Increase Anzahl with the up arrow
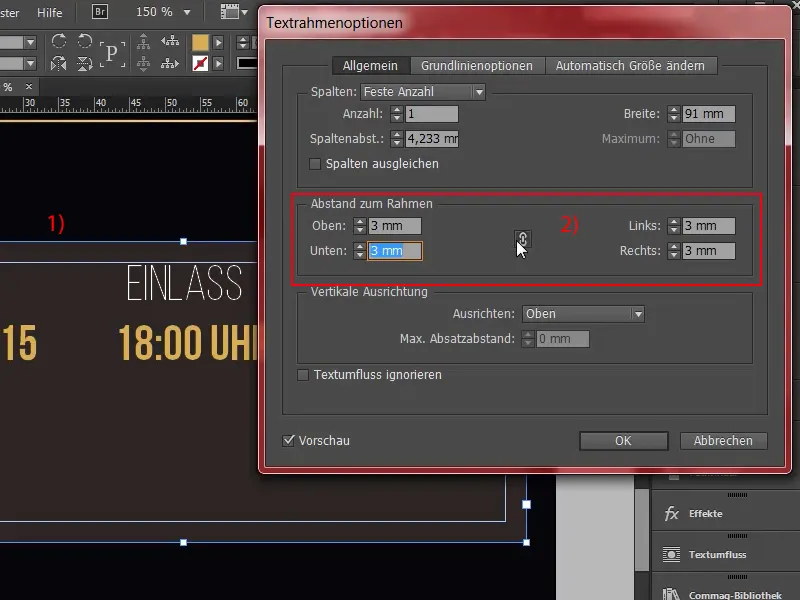Screen dimensions: 800x600 (396, 110)
